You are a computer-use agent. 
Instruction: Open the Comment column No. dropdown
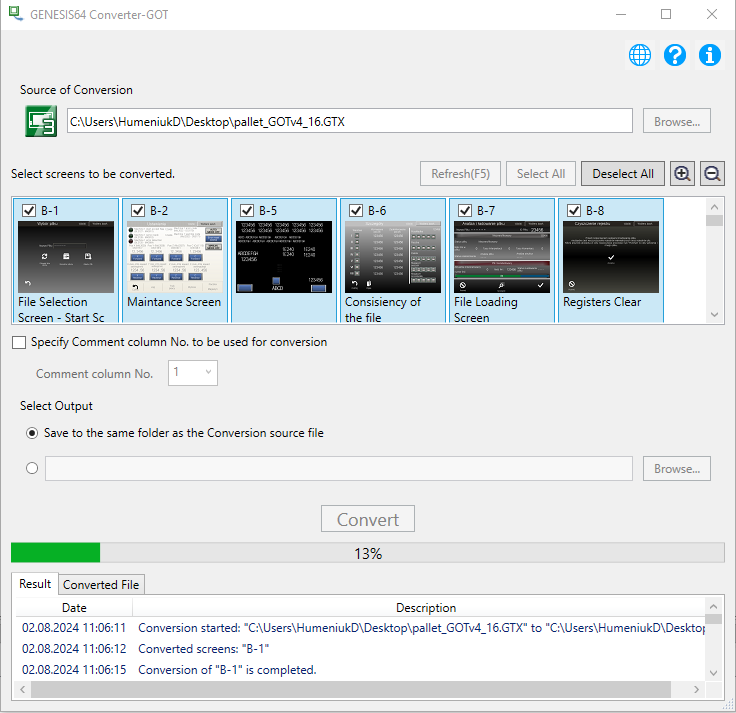[193, 373]
